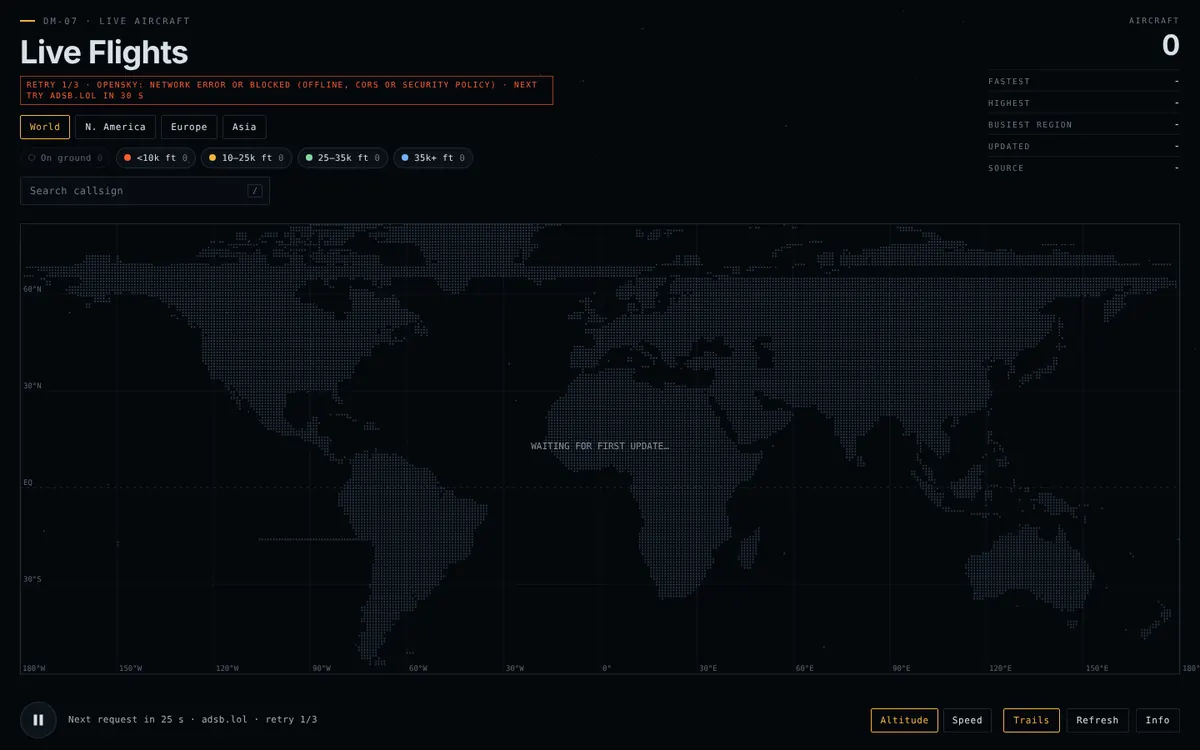Click the FASTEST stat row
The width and height of the screenshot is (1200, 750).
point(1084,81)
